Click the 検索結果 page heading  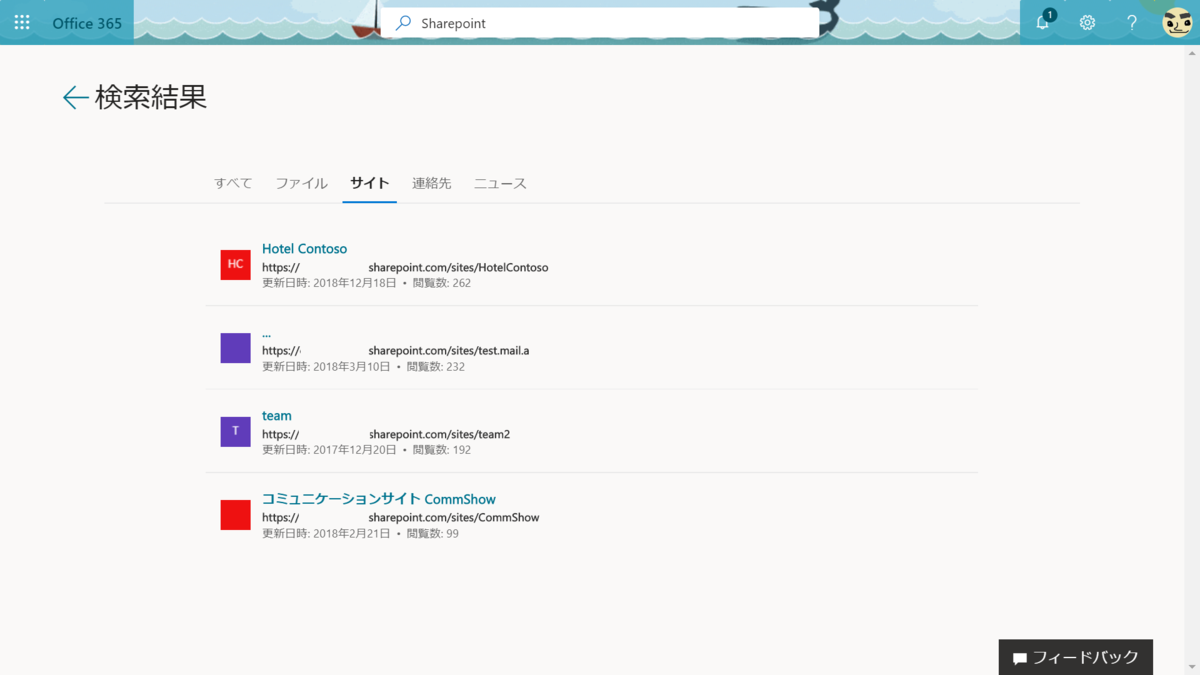[151, 97]
